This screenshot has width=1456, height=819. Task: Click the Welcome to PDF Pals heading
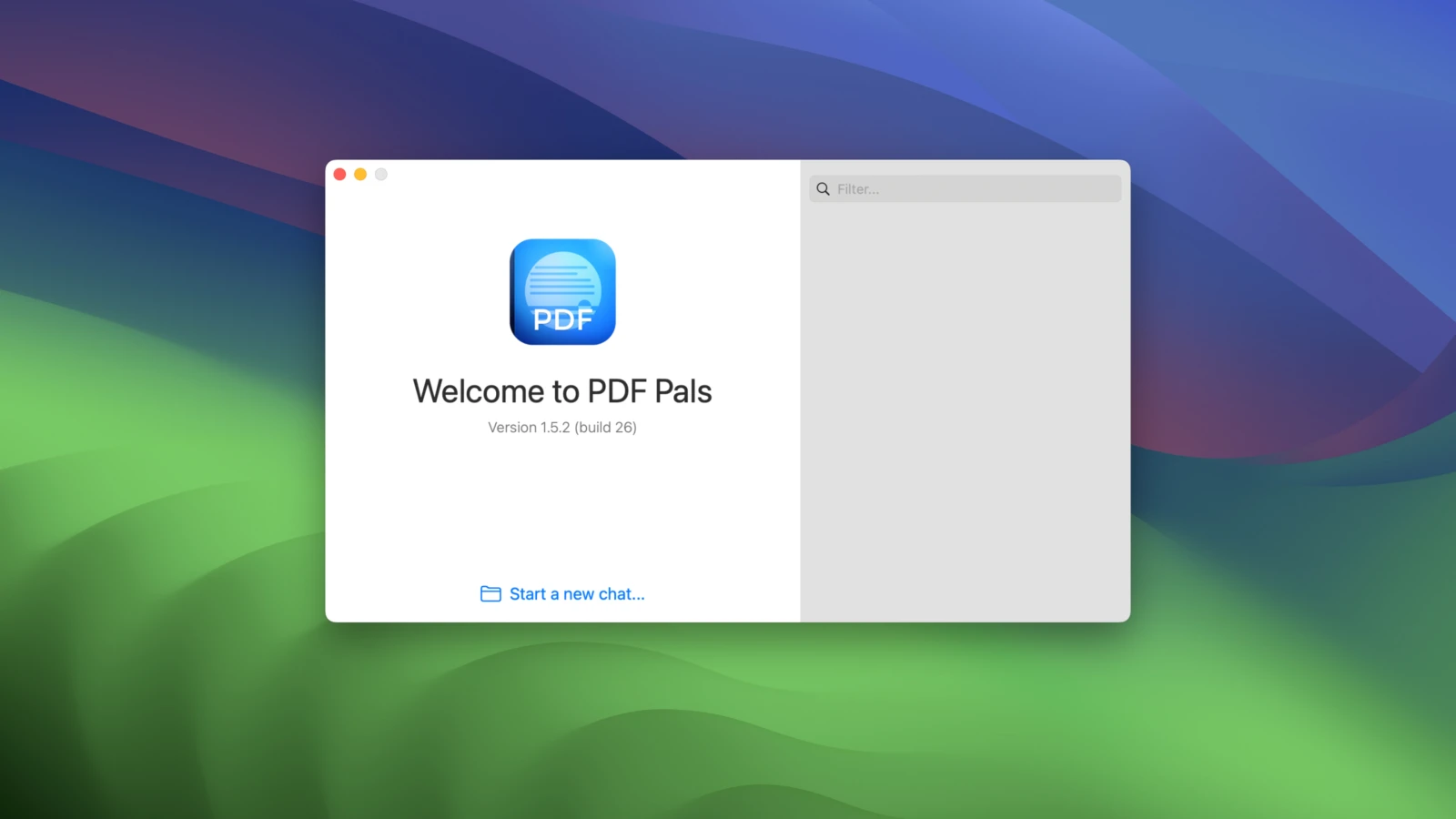562,391
